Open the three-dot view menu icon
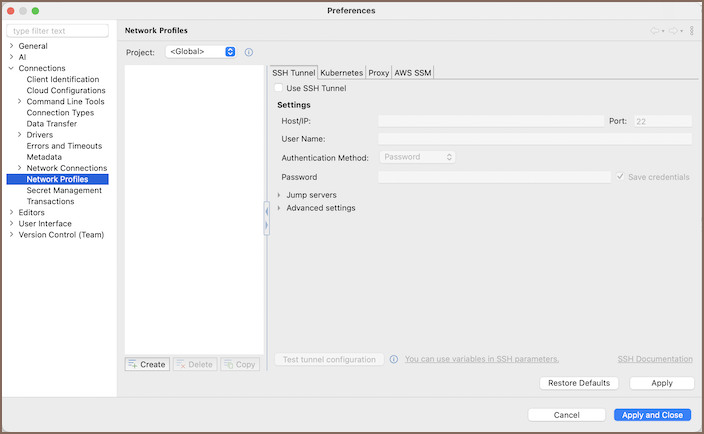This screenshot has height=434, width=704. coord(691,31)
